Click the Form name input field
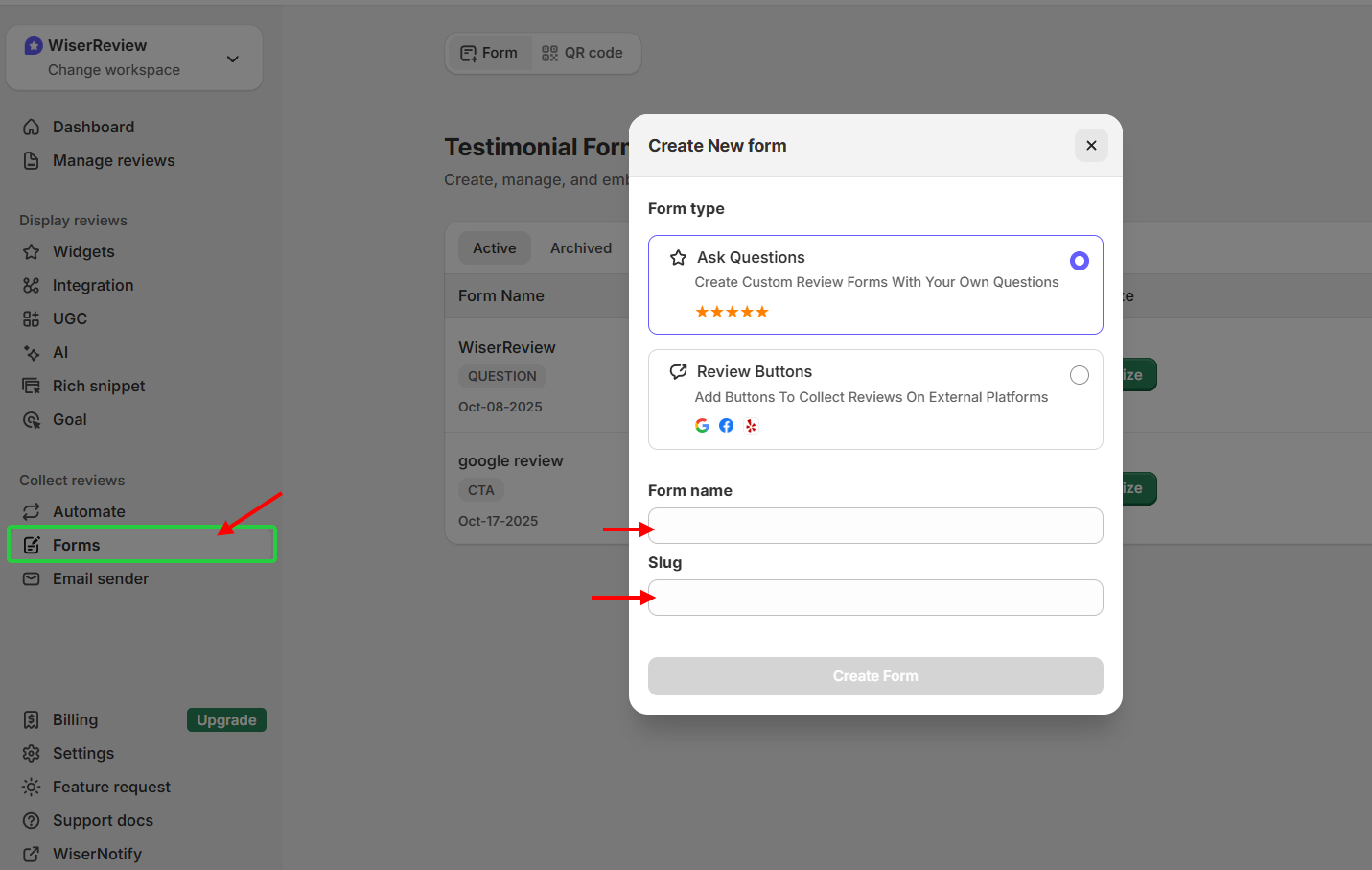Screen dimensions: 1372x870 875,526
